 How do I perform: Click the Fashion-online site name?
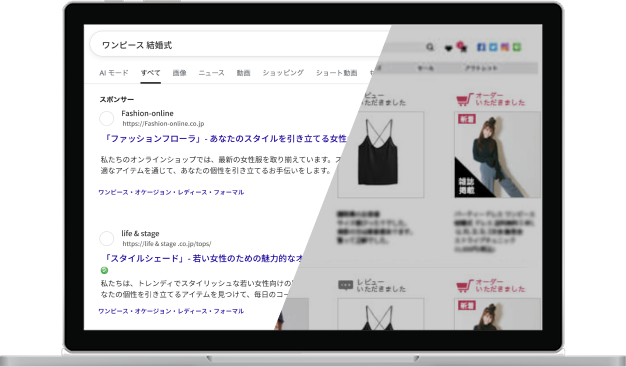(x=147, y=113)
